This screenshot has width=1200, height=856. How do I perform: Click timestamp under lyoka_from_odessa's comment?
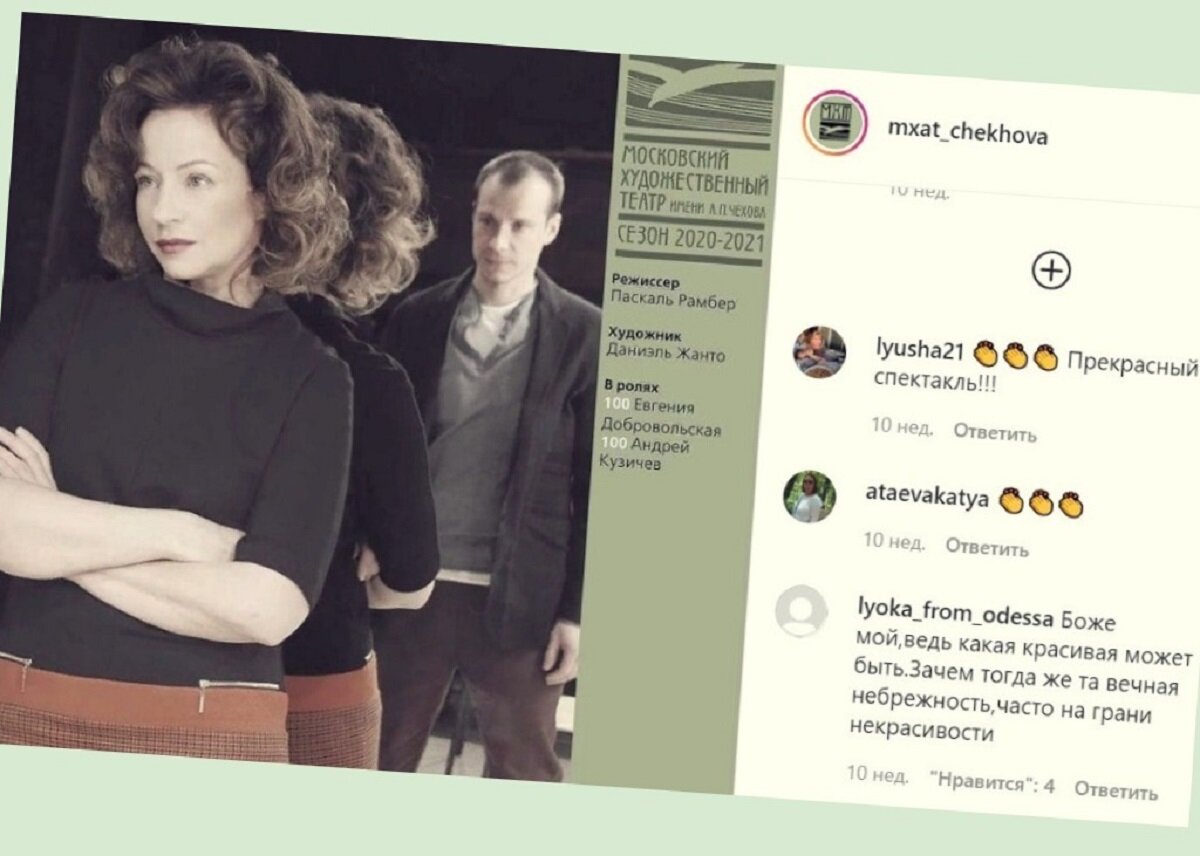pos(877,774)
